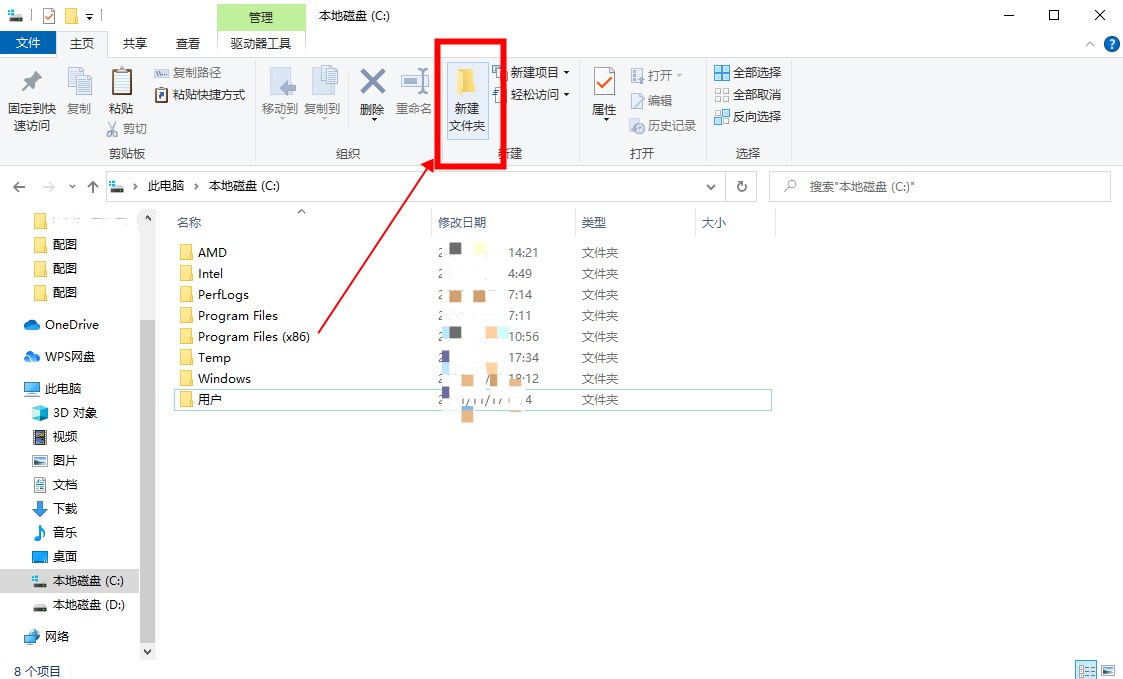
Task: Click 全部选择 (Select all) icon
Action: pos(722,73)
